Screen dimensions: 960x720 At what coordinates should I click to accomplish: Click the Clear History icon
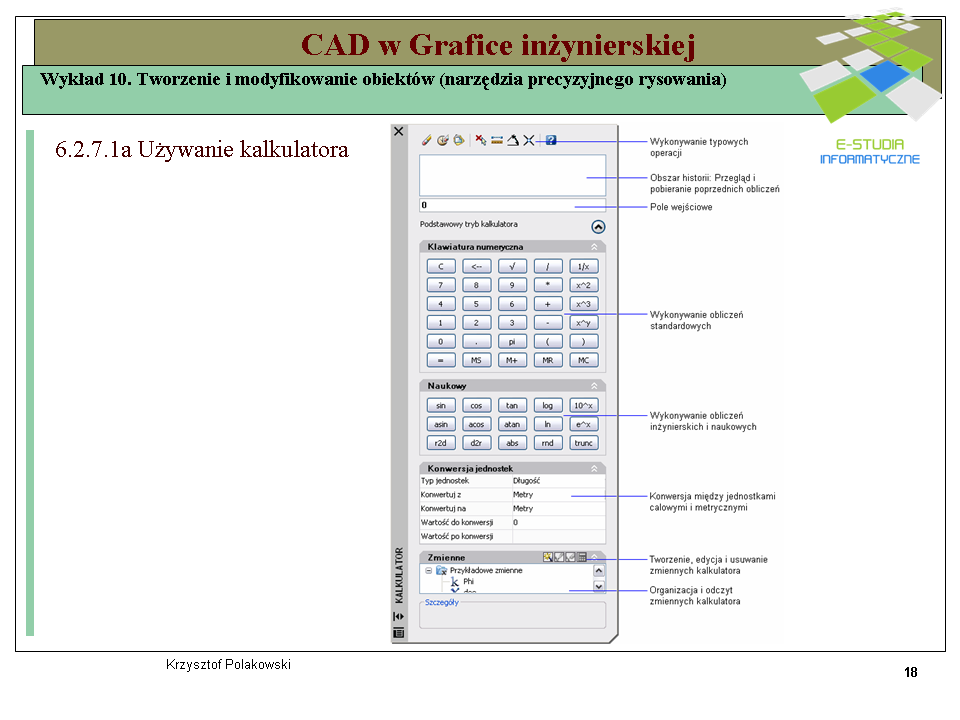[x=442, y=141]
